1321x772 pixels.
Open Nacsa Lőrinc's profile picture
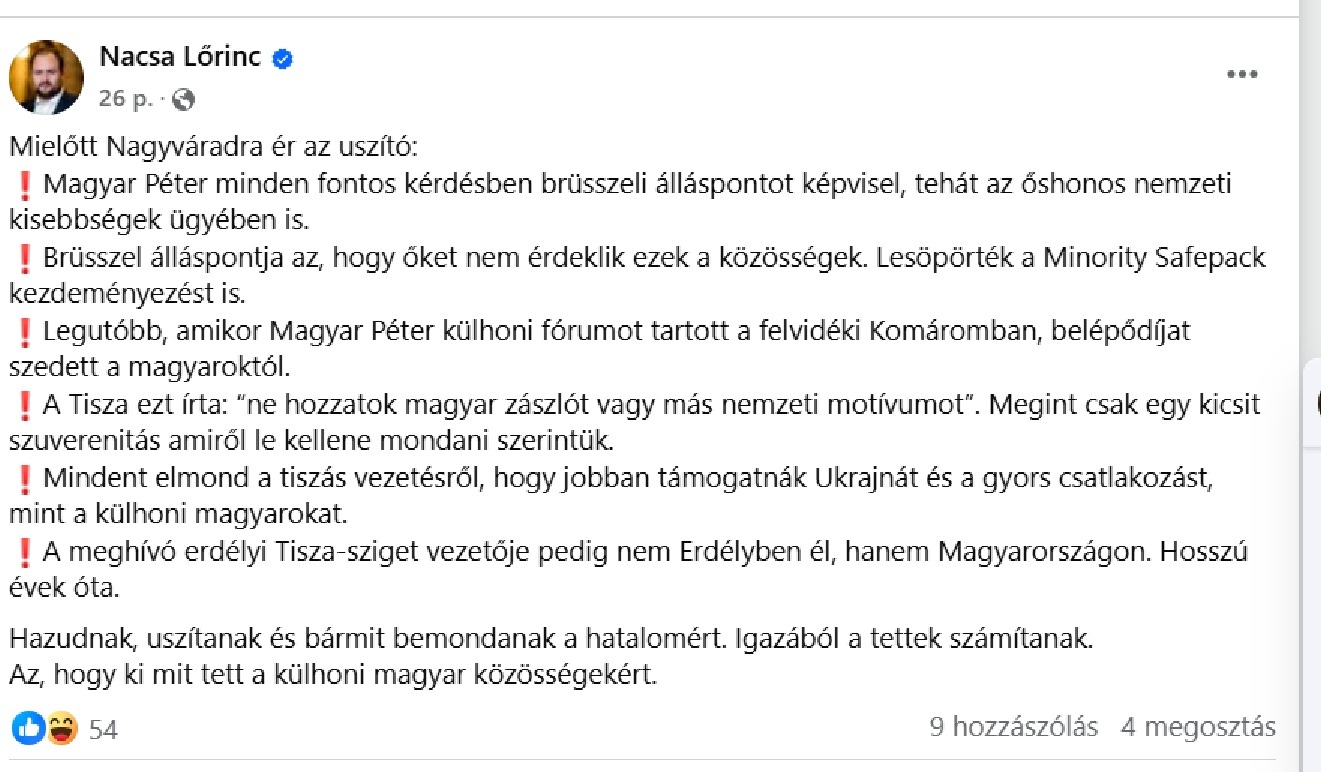point(46,77)
